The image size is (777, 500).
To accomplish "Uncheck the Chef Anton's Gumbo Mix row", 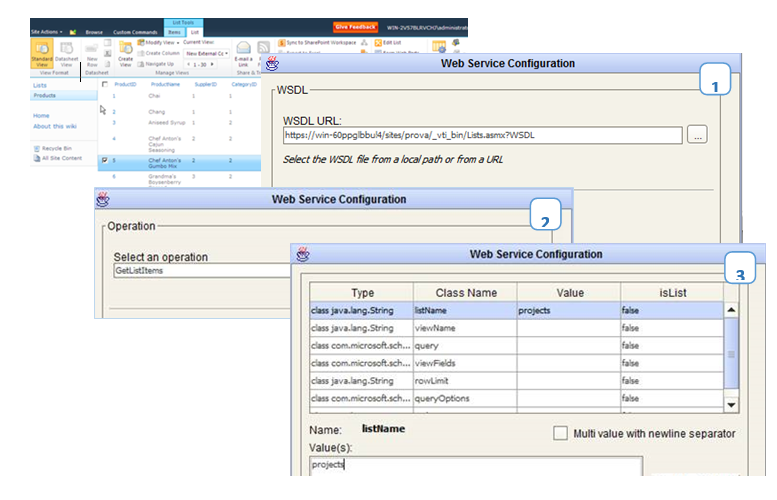I will [x=105, y=159].
